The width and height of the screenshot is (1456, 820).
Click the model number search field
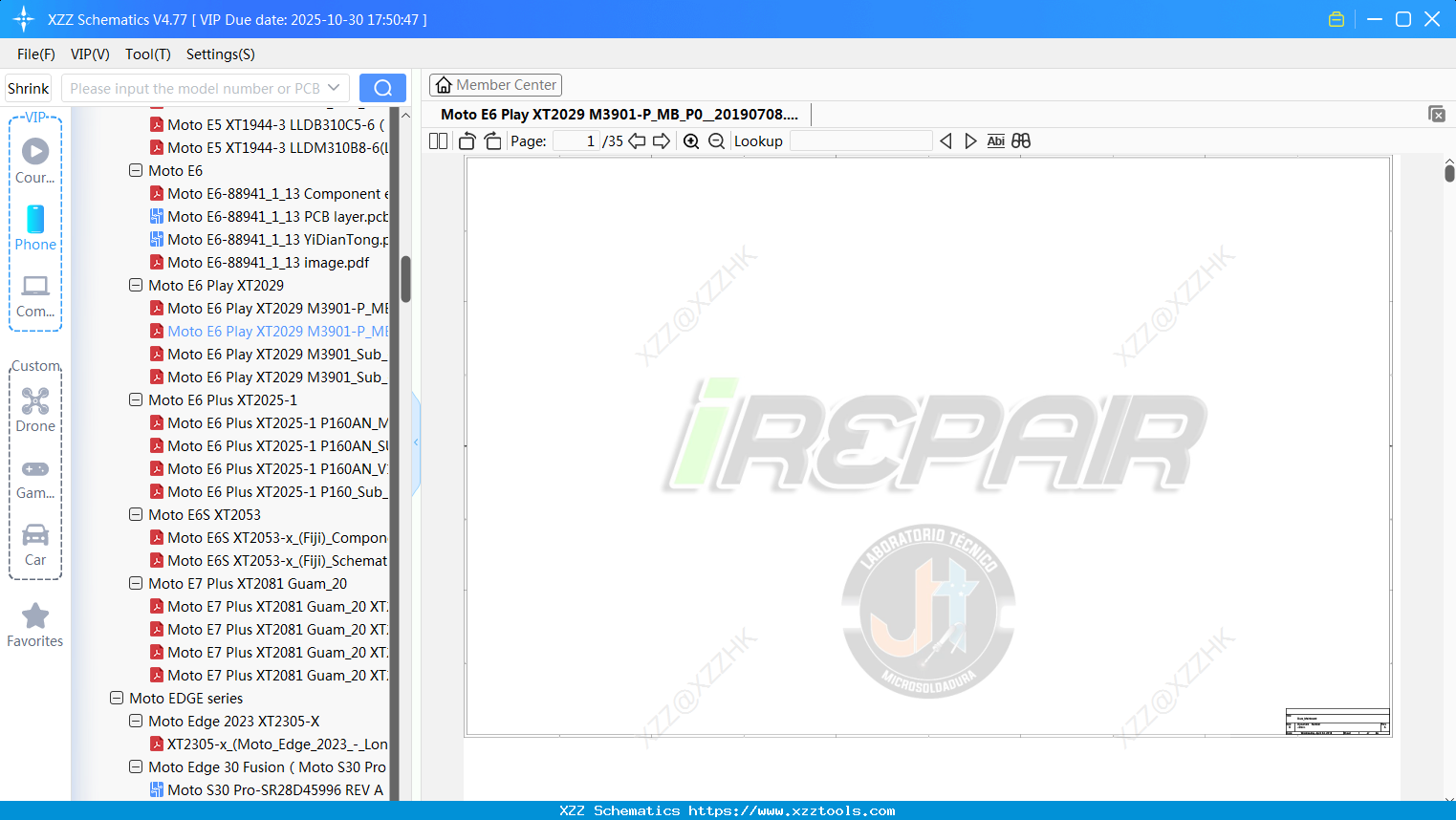(x=195, y=88)
